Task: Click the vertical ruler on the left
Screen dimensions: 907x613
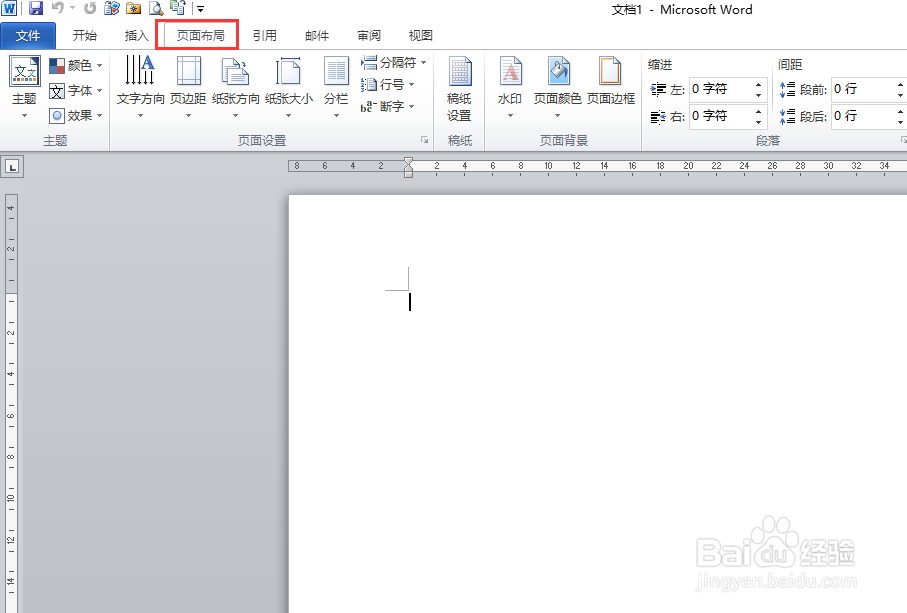Action: pyautogui.click(x=11, y=403)
